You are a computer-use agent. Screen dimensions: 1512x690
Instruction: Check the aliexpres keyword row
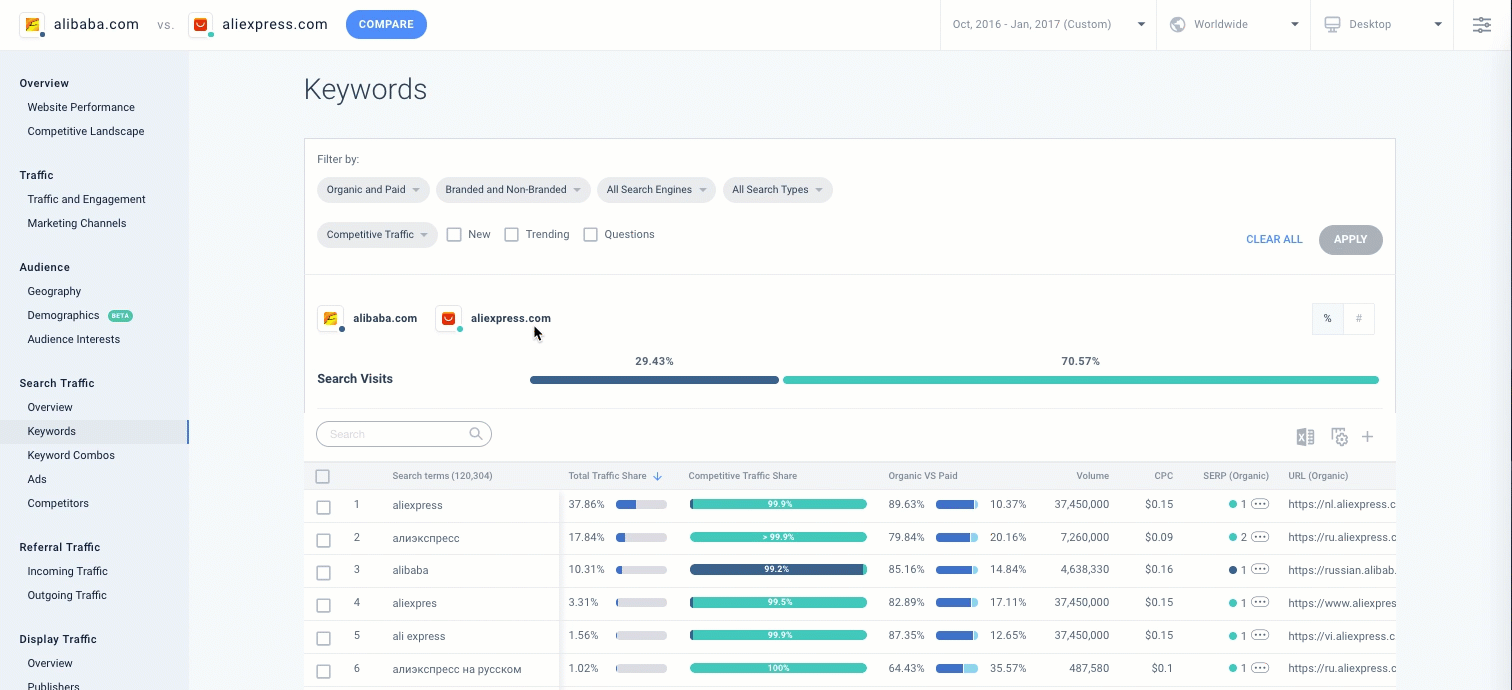tap(323, 605)
